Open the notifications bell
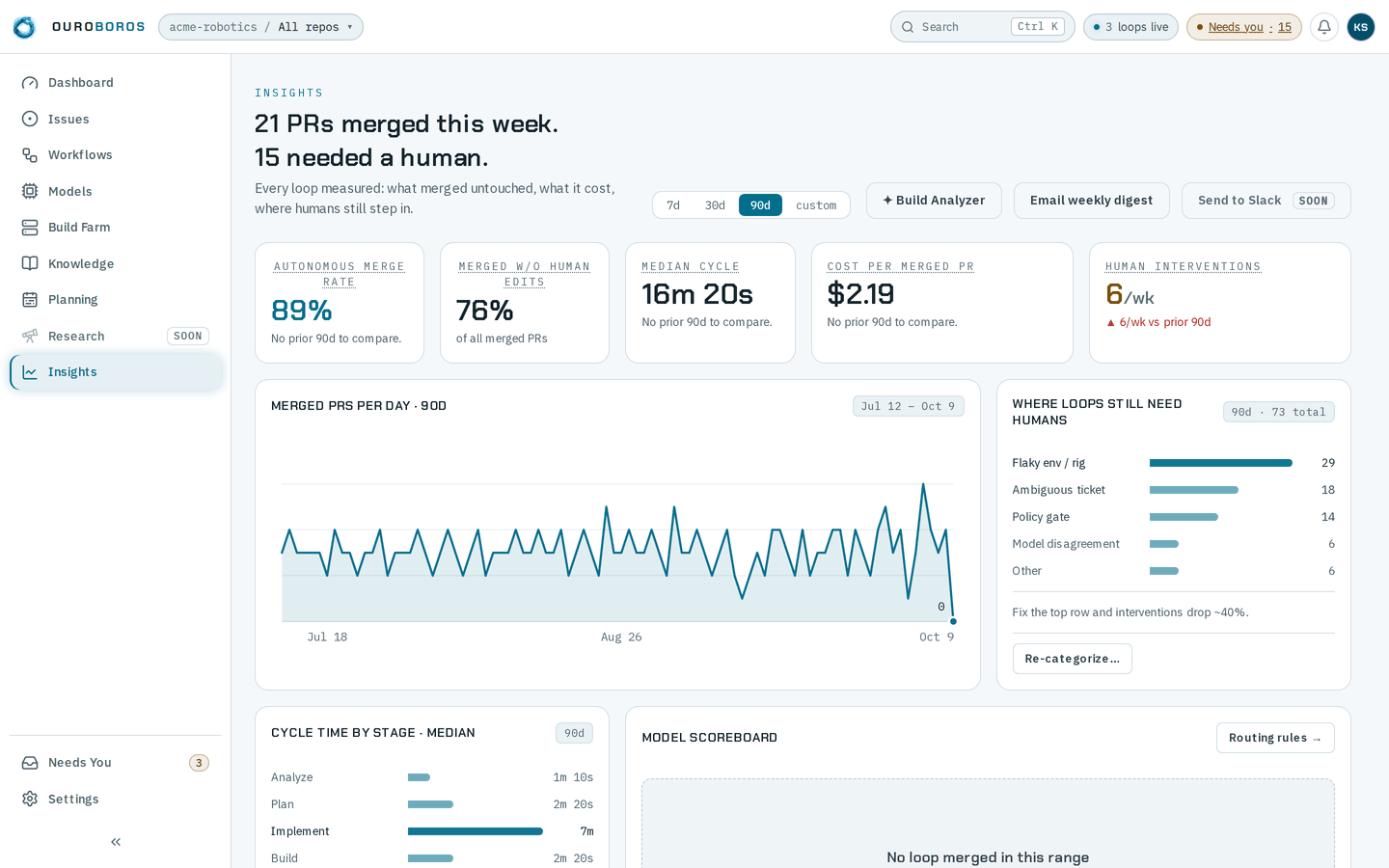This screenshot has width=1389, height=868. (x=1324, y=27)
